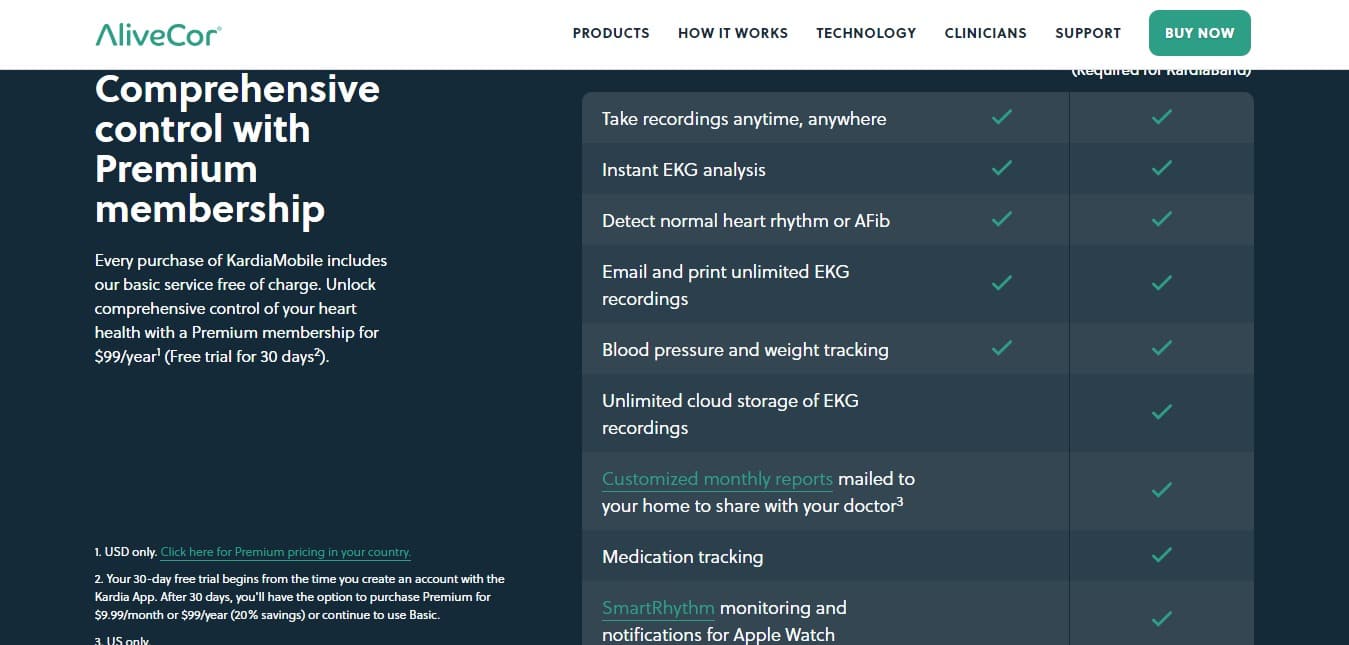Select 'Email and print unlimited EKG recordings' text
The width and height of the screenshot is (1349, 645).
point(726,285)
